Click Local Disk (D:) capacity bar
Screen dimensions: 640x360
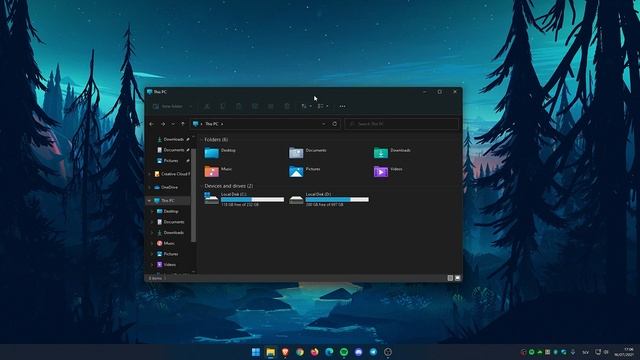337,200
